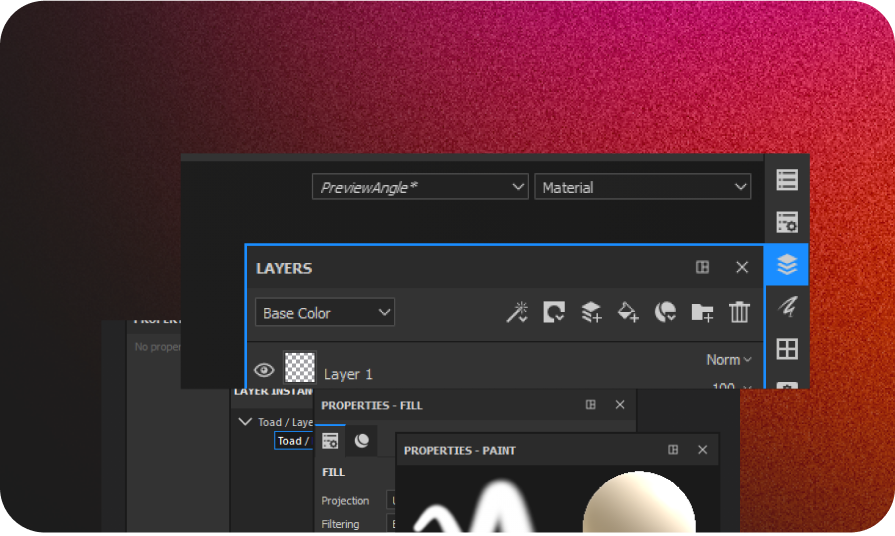The width and height of the screenshot is (895, 536).
Task: Open the texture set settings sidebar icon
Action: pos(787,222)
